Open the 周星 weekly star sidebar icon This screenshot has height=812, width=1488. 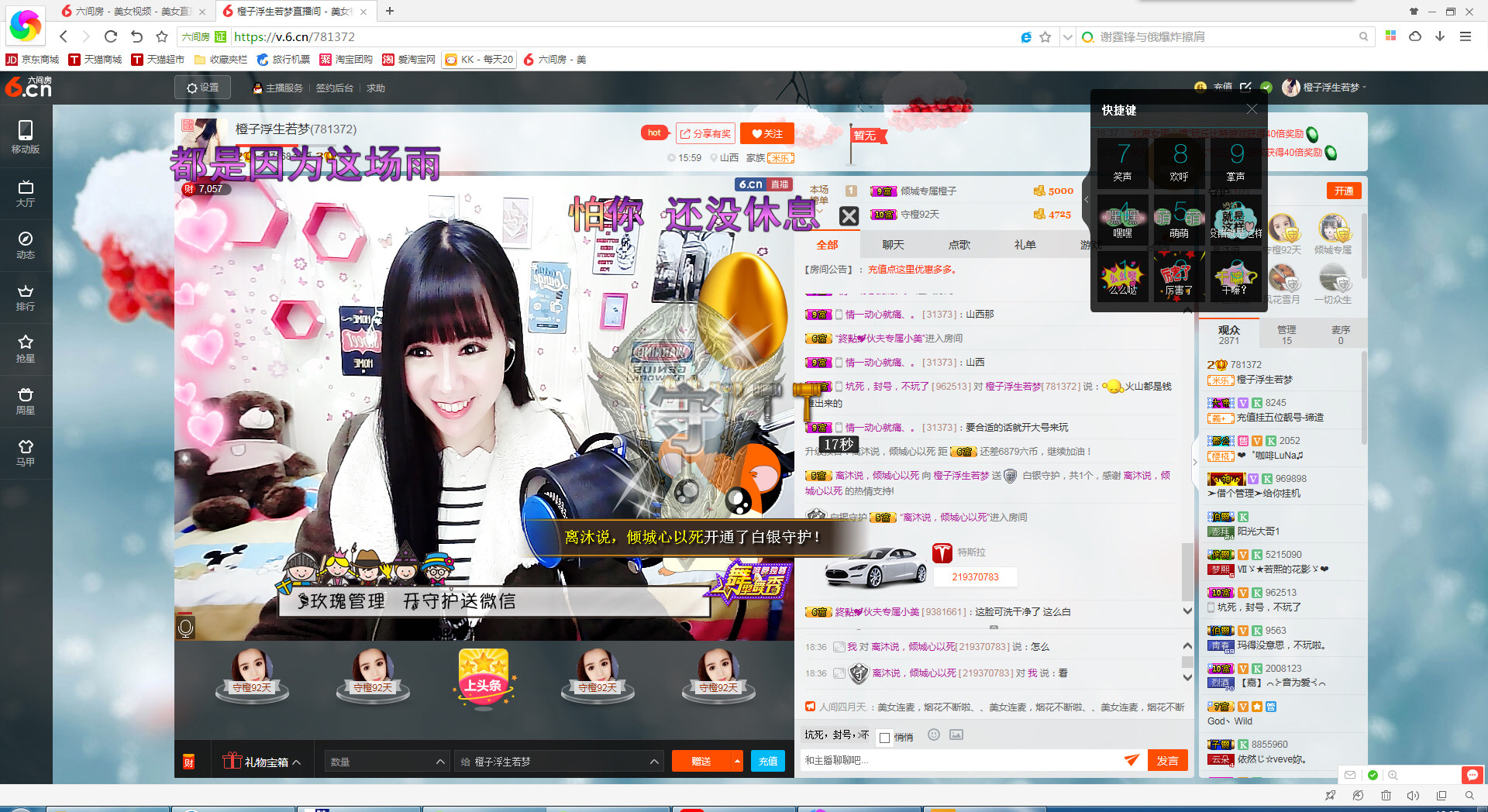click(26, 401)
